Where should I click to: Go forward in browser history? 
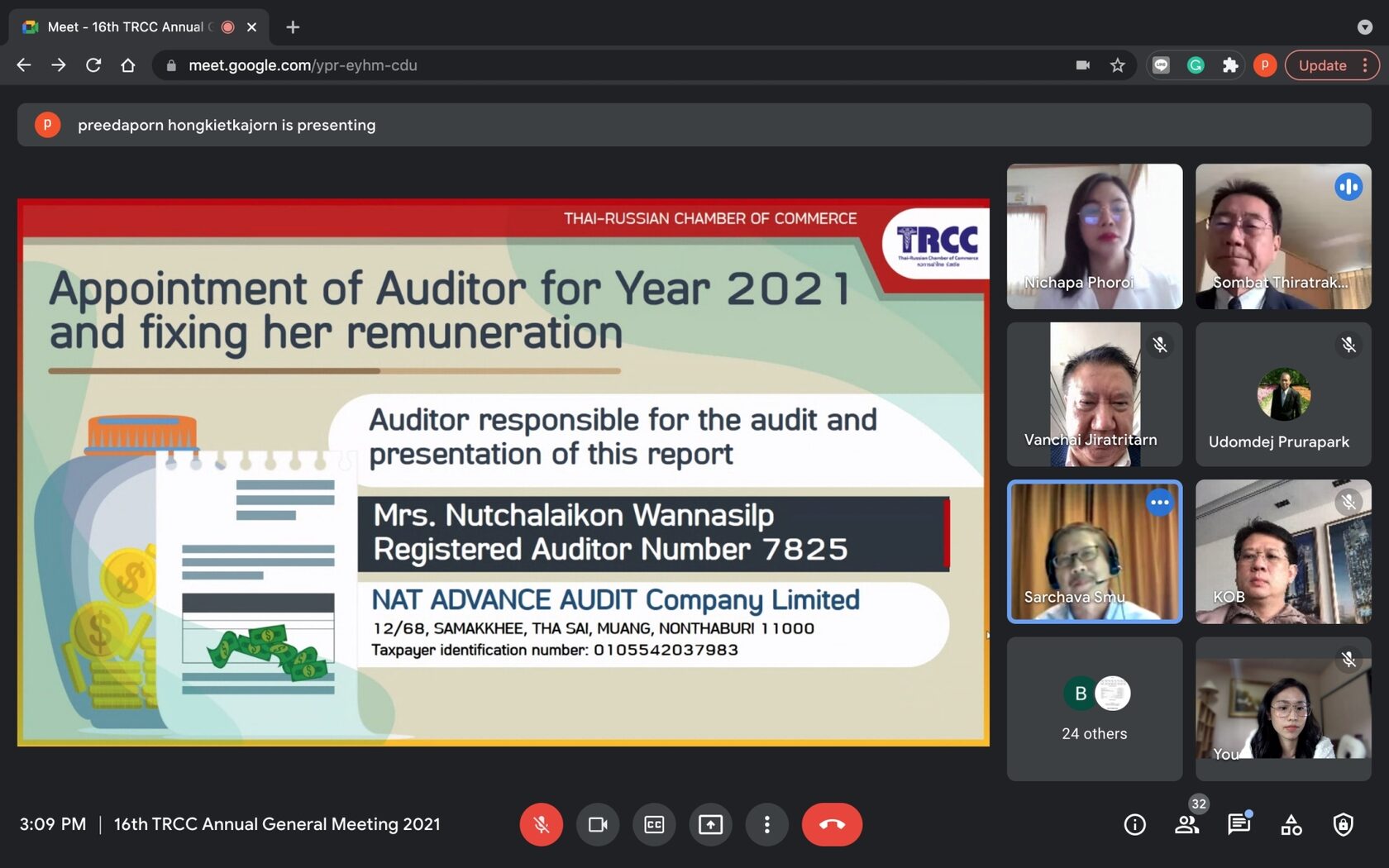59,65
